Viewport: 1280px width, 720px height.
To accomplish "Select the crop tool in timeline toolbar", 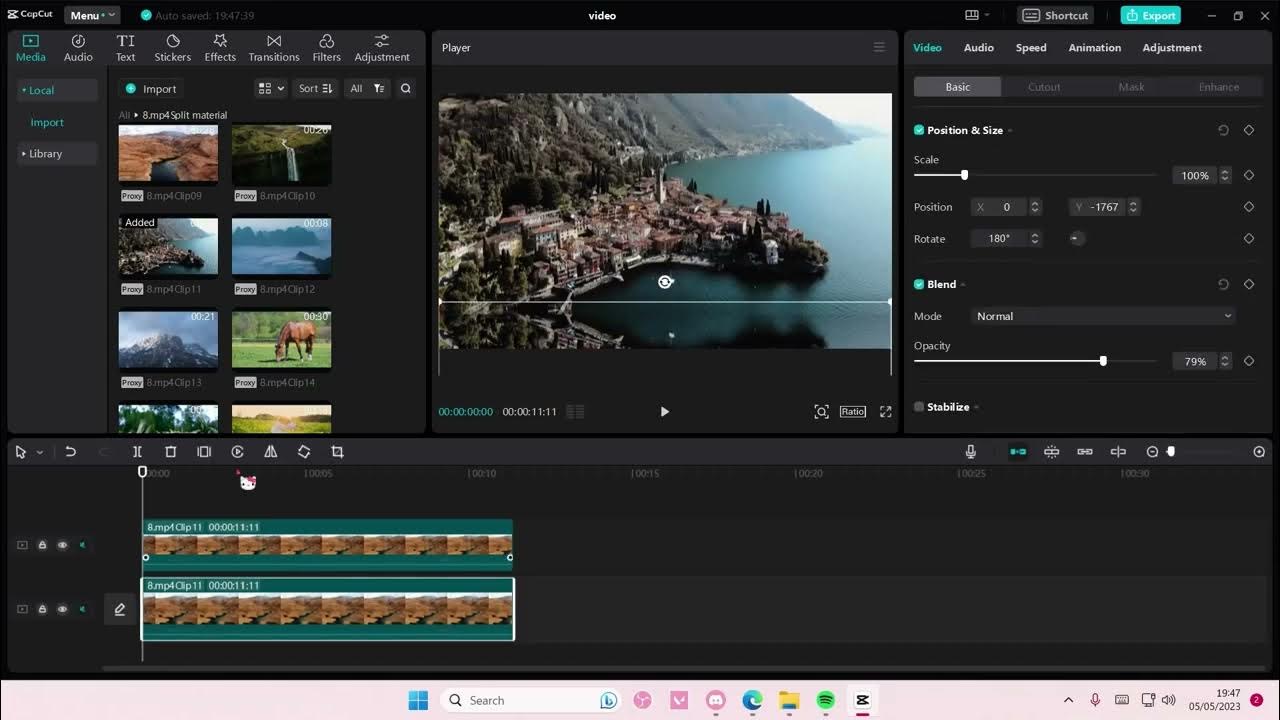I will tap(337, 452).
